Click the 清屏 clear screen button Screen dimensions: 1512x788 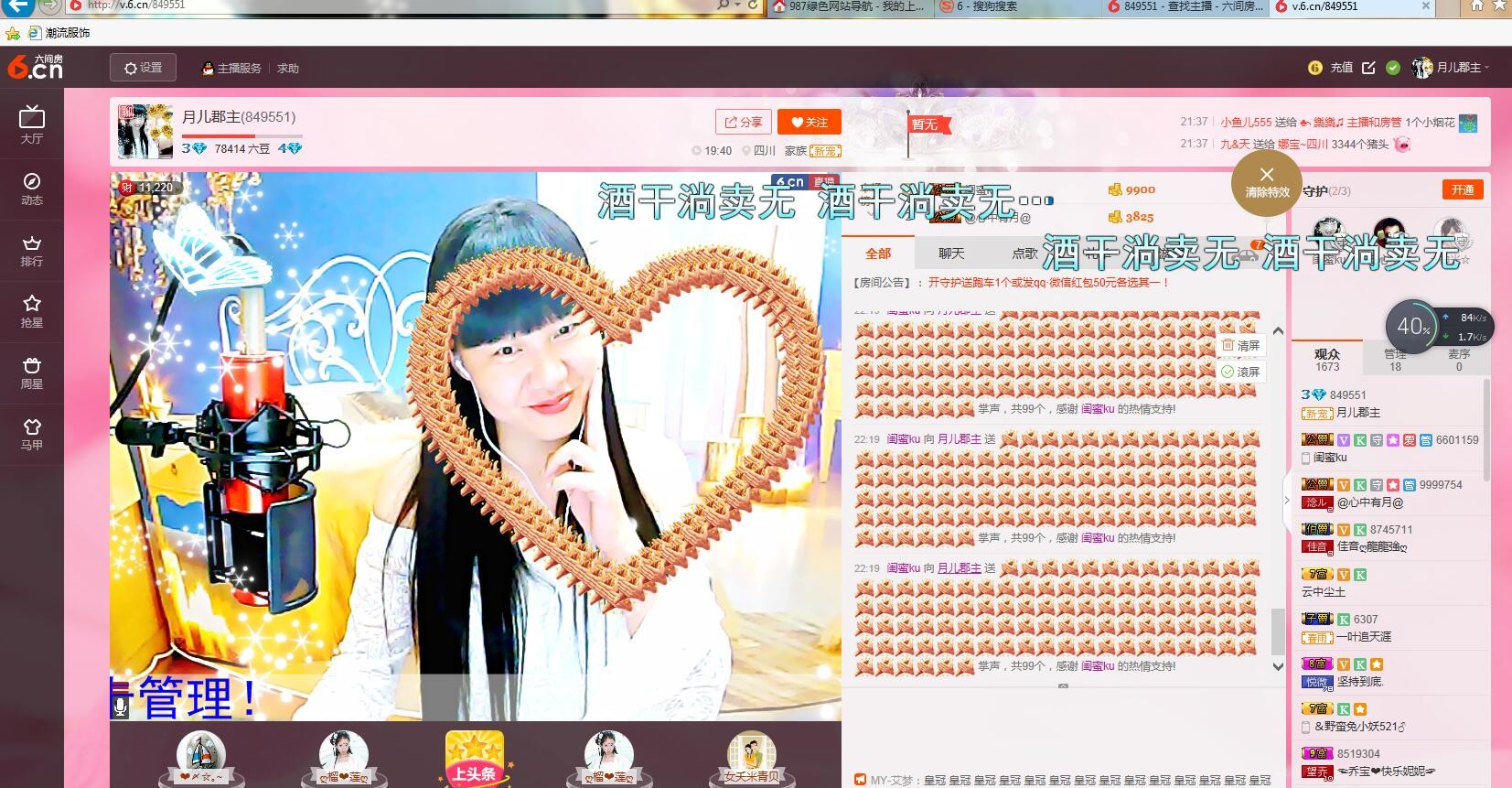[1241, 345]
